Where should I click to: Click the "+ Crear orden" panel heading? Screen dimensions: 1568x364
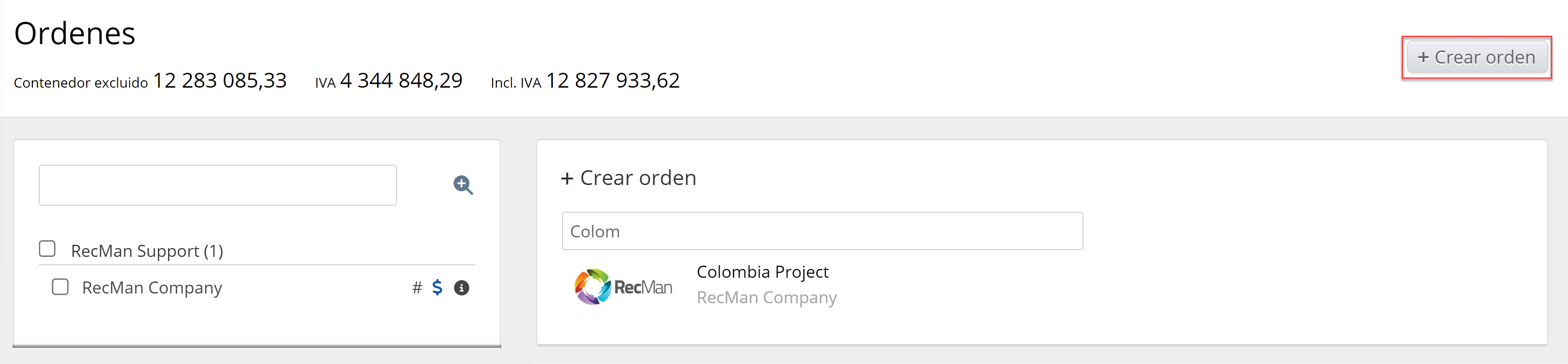coord(628,178)
